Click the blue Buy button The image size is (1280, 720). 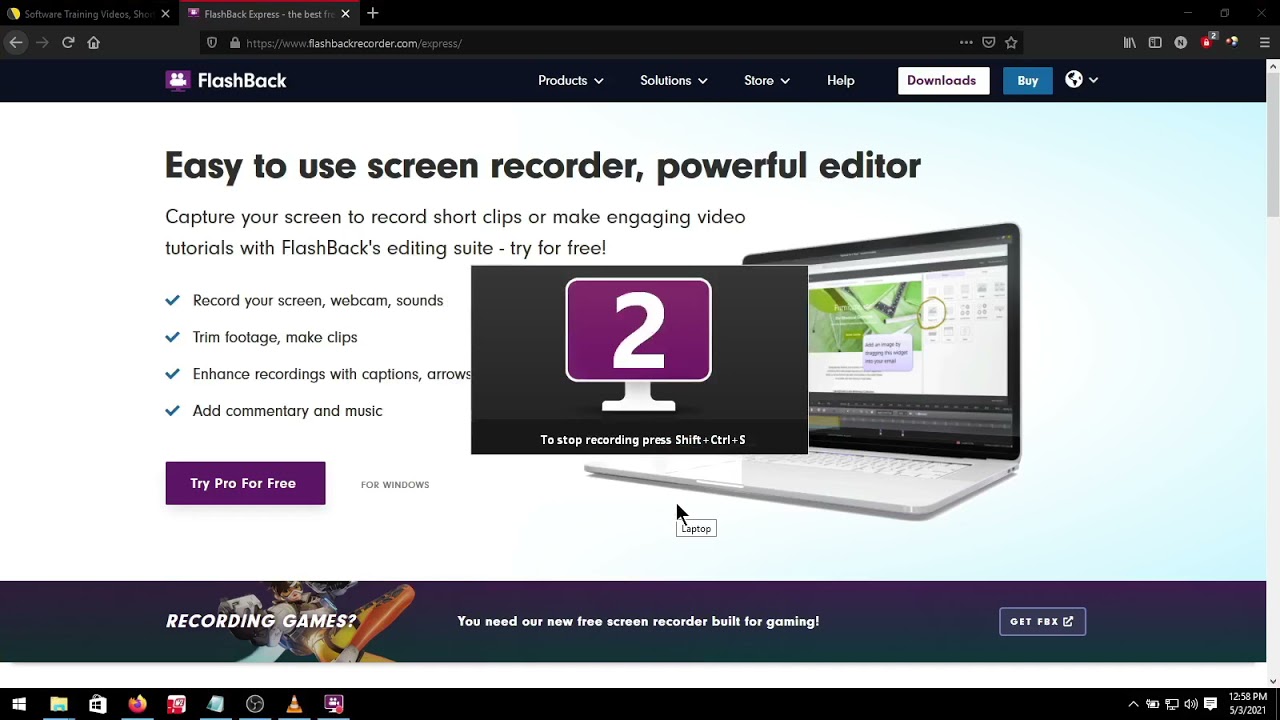click(1028, 80)
